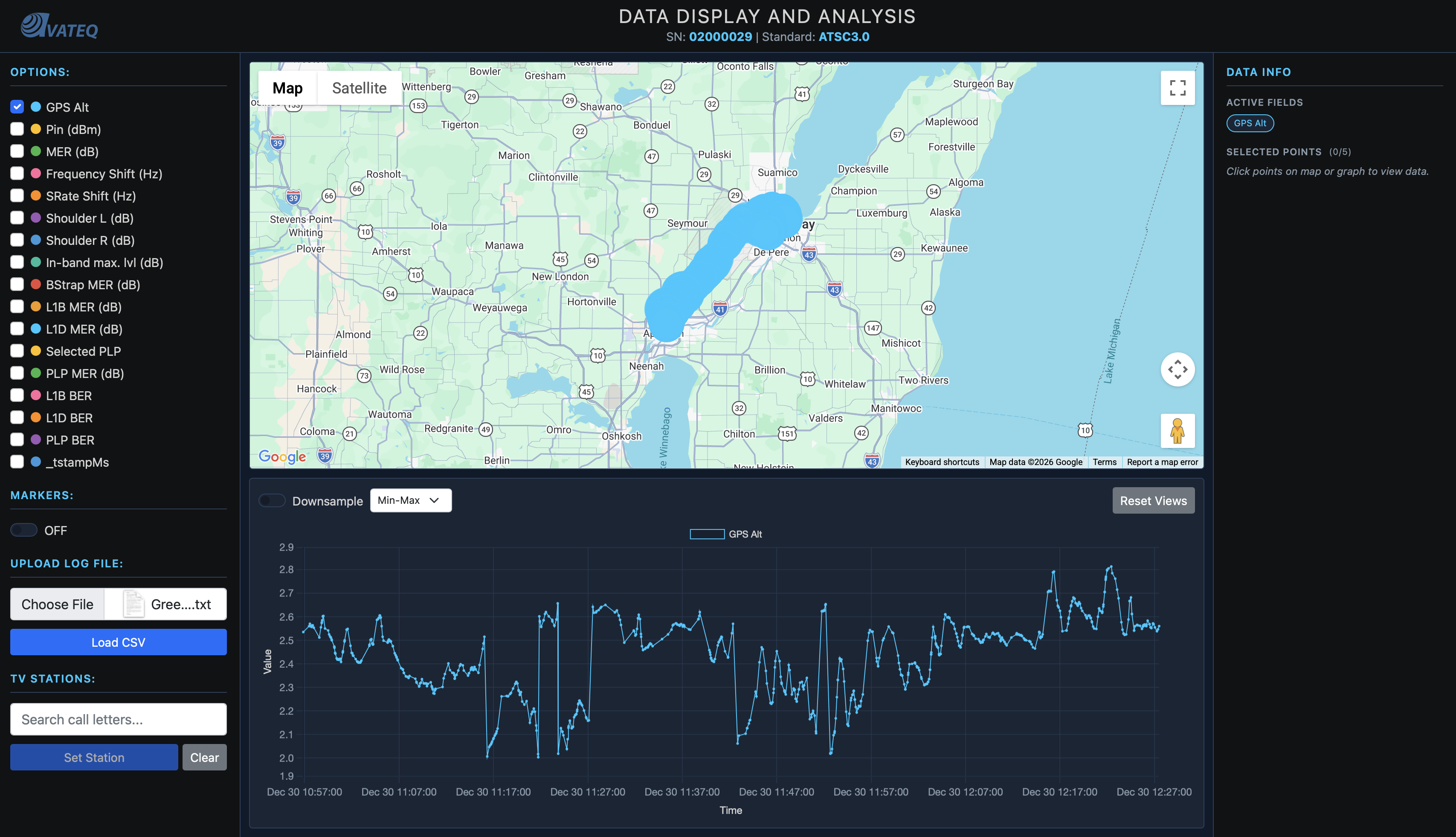Screen dimensions: 1456x837
Task: Click the Search call letters input field
Action: pyautogui.click(x=118, y=719)
